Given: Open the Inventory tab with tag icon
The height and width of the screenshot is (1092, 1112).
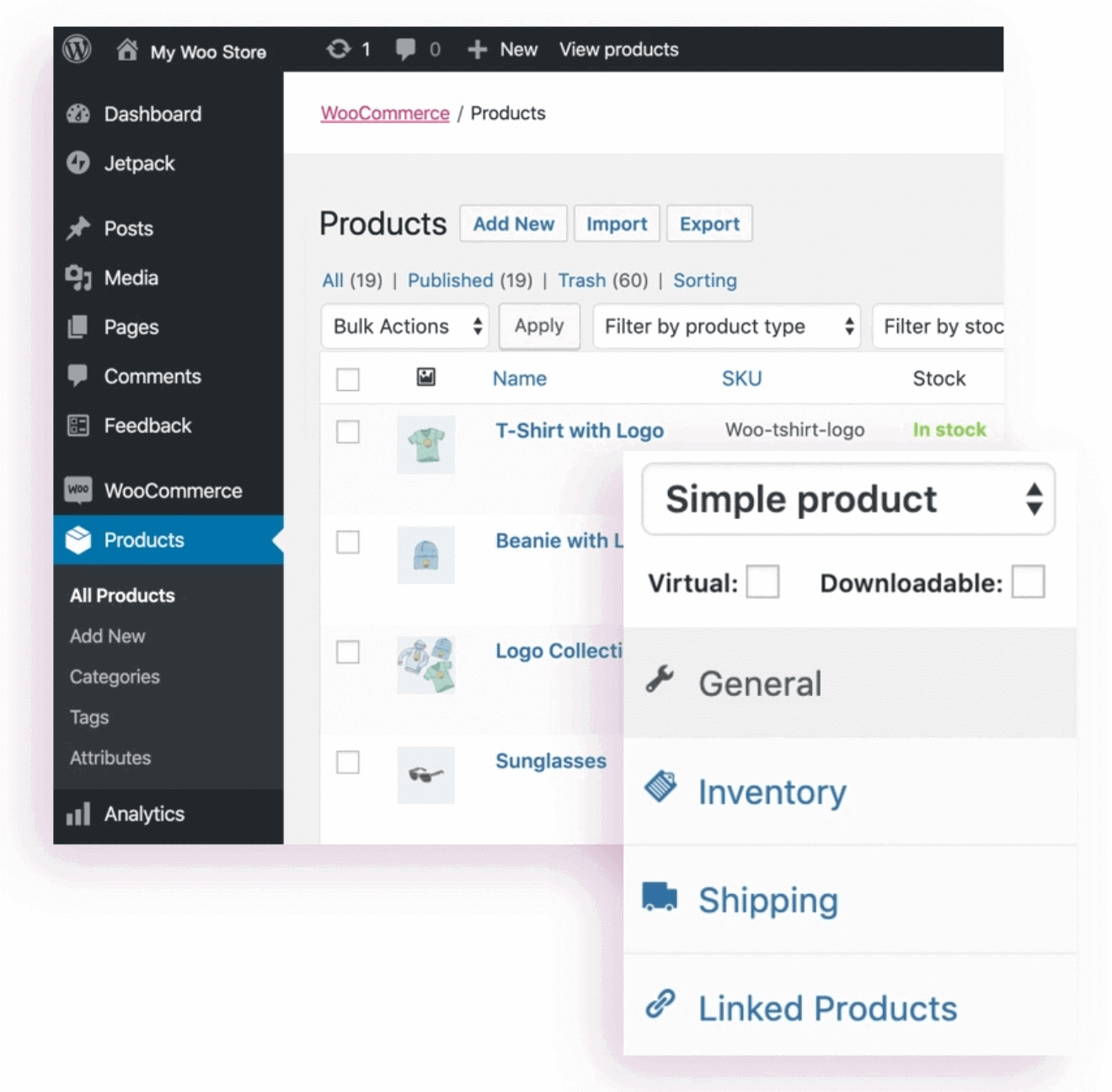Looking at the screenshot, I should point(662,788).
